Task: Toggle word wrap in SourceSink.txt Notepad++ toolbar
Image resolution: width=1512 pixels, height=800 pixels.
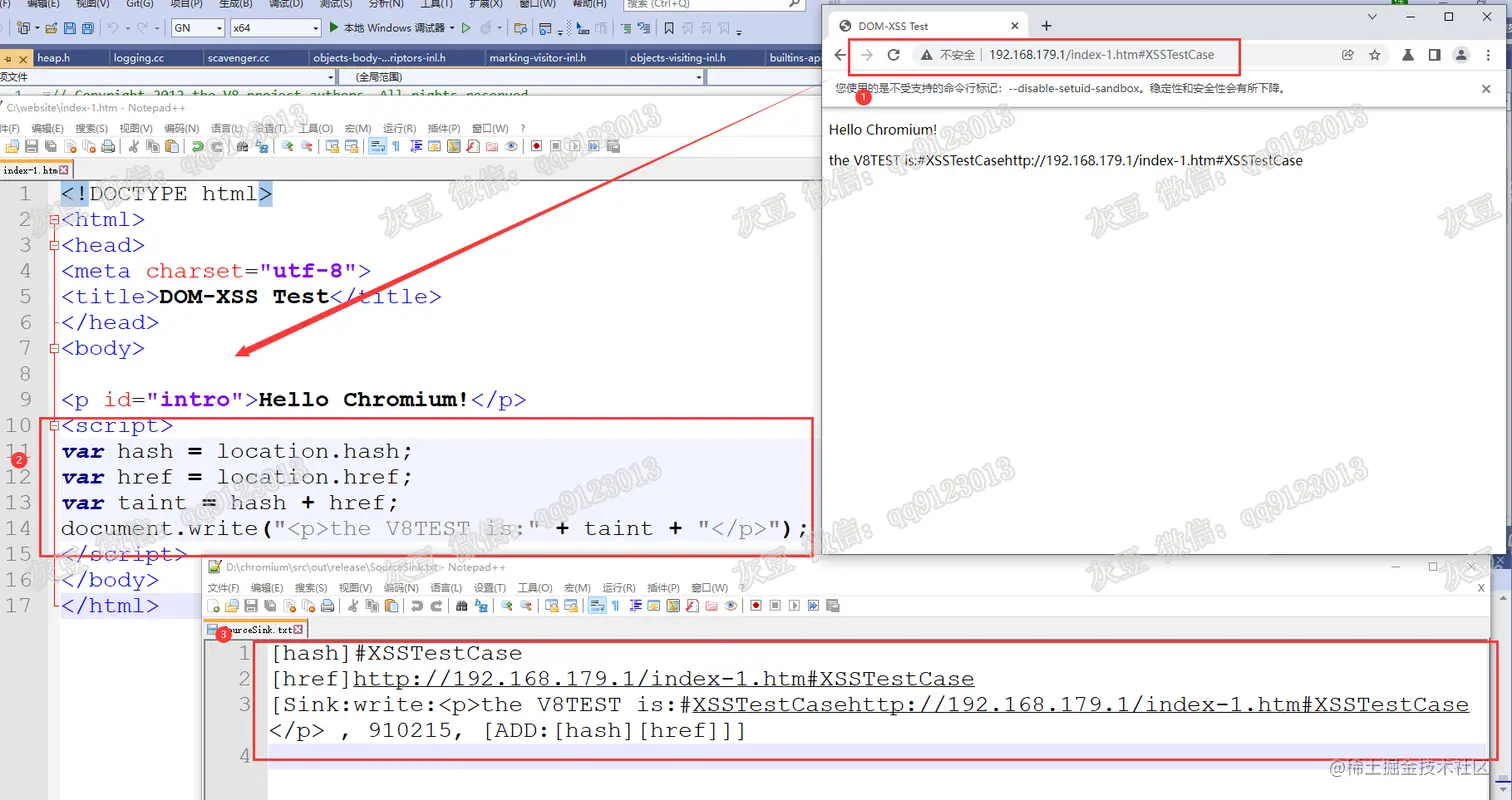Action: 597,606
